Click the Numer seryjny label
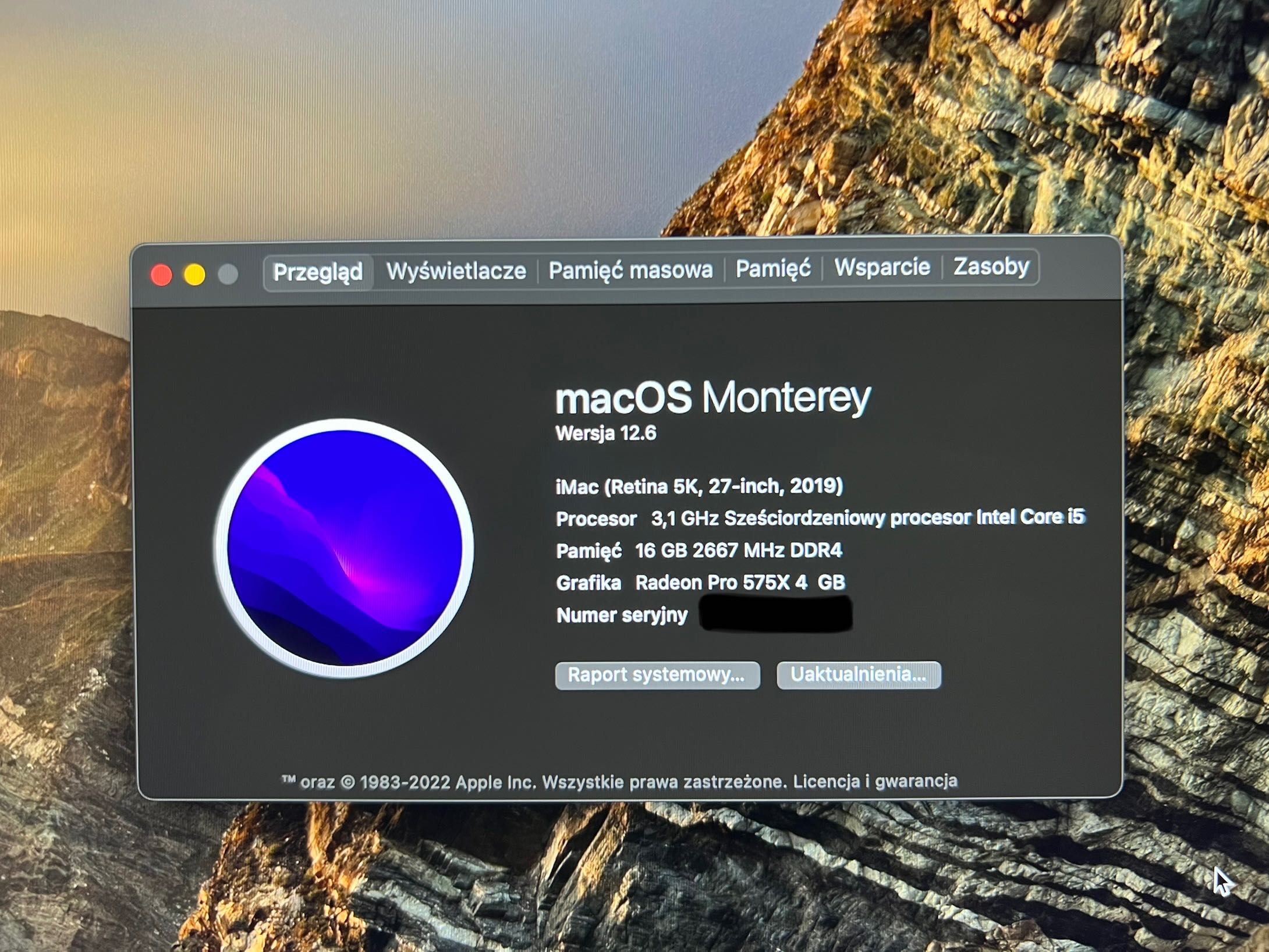 (622, 614)
